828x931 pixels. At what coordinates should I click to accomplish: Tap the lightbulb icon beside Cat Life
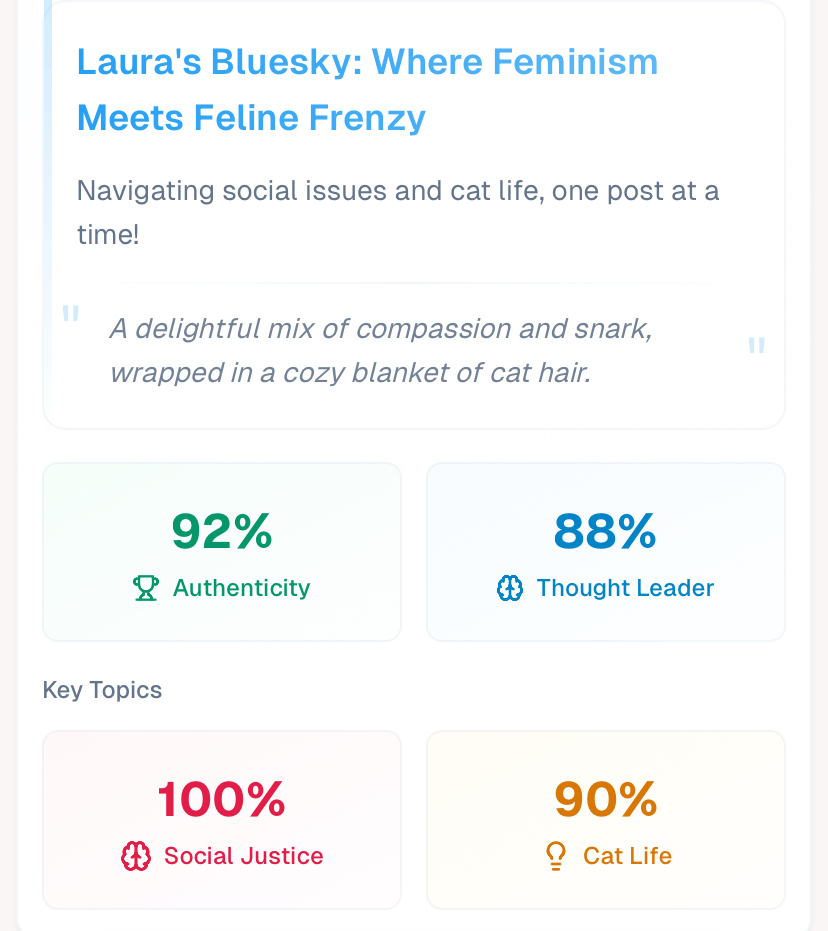558,856
